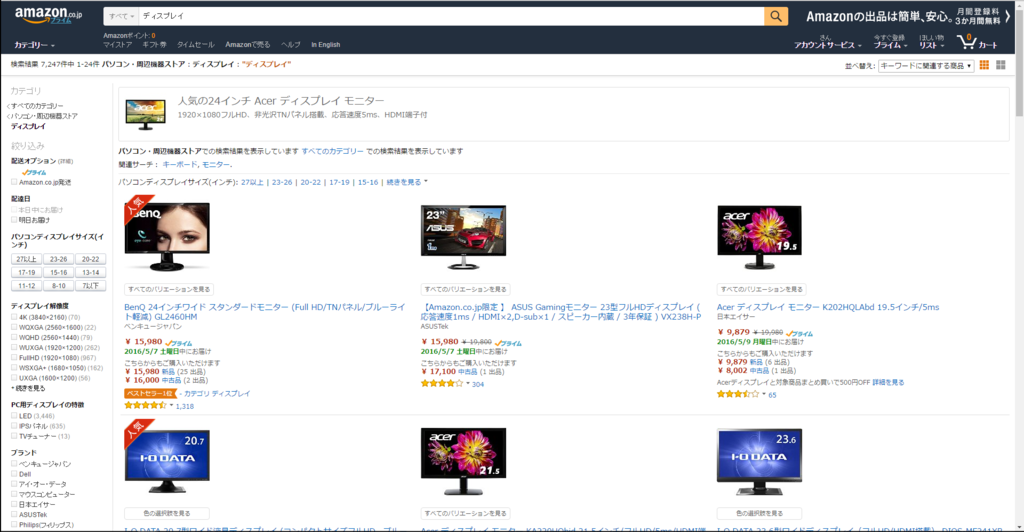1024x532 pixels.
Task: Click the orange search magnifier button
Action: click(776, 16)
